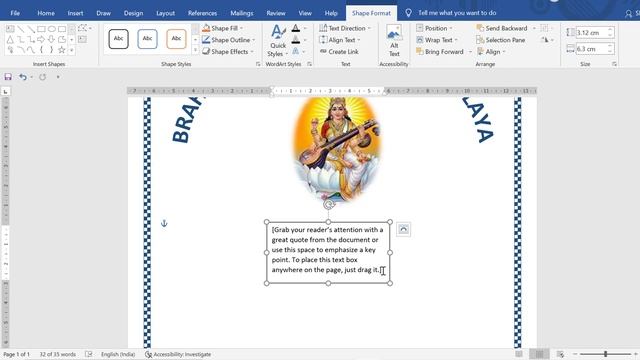
Task: Open the WordArt Styles dialog launcher
Action: coord(309,64)
